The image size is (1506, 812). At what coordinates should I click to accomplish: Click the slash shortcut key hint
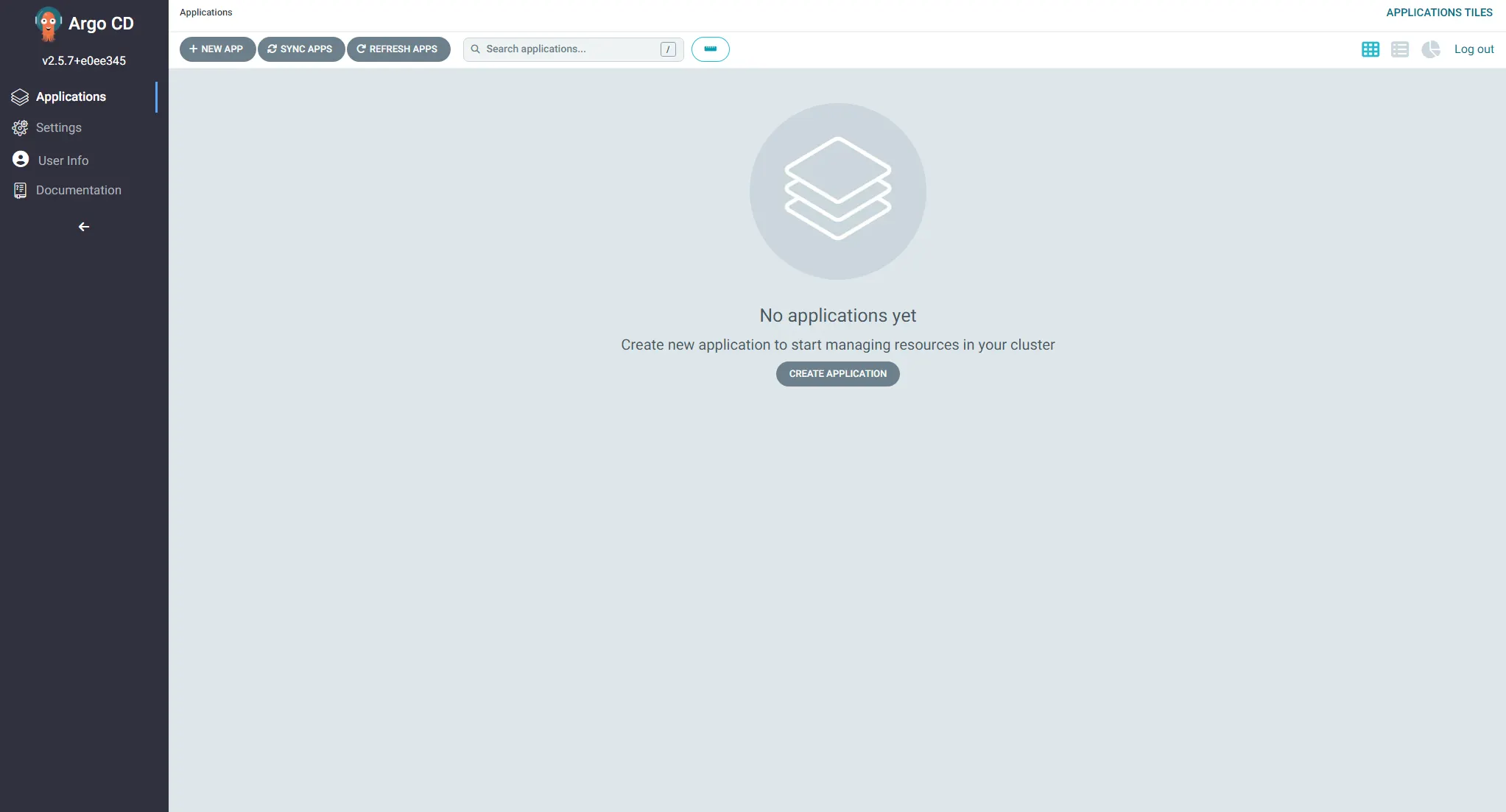pos(668,49)
